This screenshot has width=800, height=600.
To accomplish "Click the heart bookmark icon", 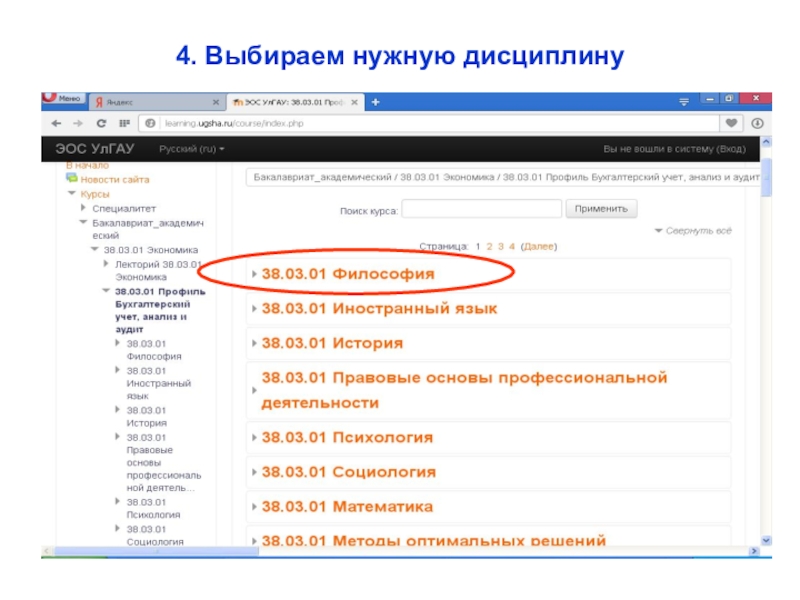I will click(x=731, y=123).
